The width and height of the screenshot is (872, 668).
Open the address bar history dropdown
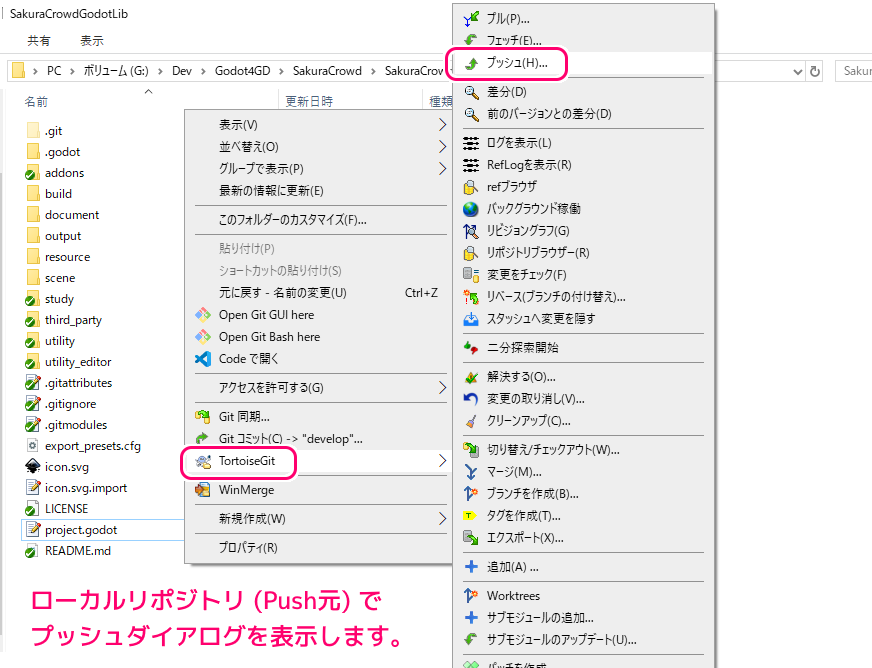coord(796,71)
